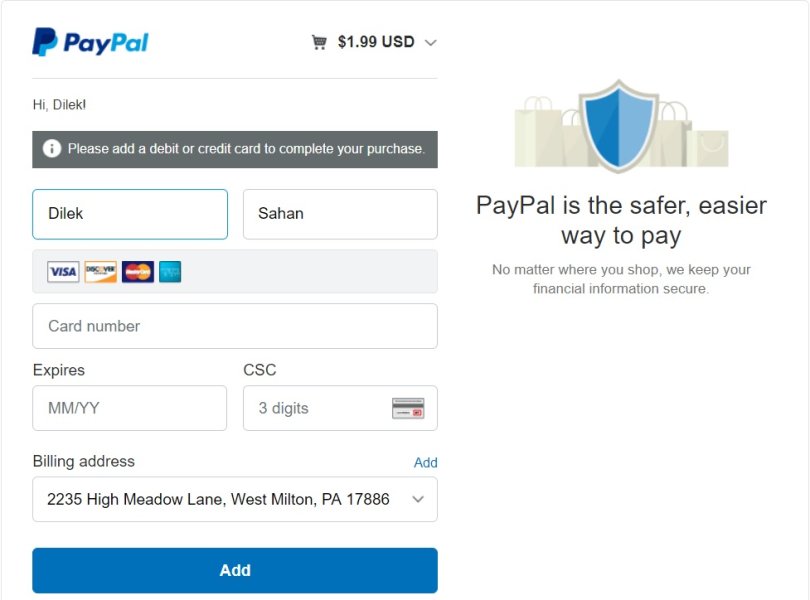Click the Discover card icon
Viewport: 810px width, 600px height.
point(100,272)
